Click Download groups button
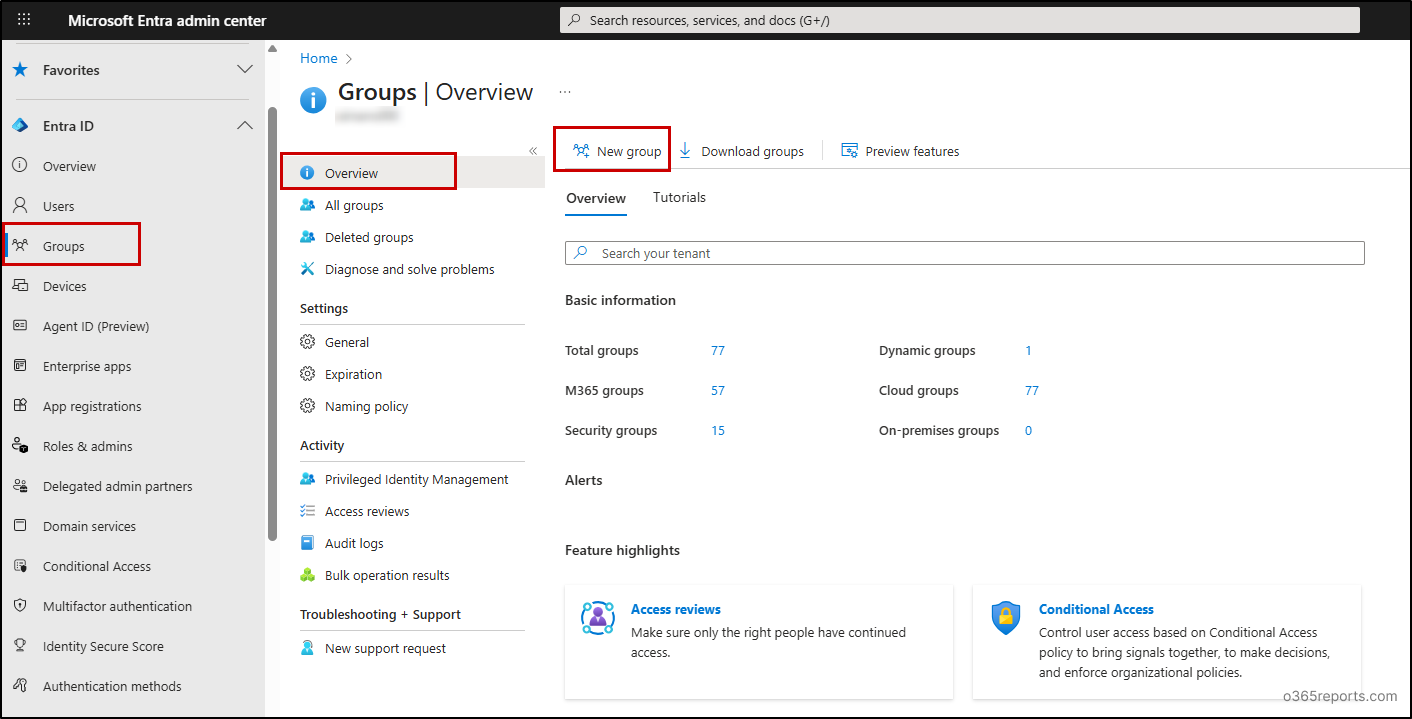The image size is (1412, 719). tap(741, 151)
